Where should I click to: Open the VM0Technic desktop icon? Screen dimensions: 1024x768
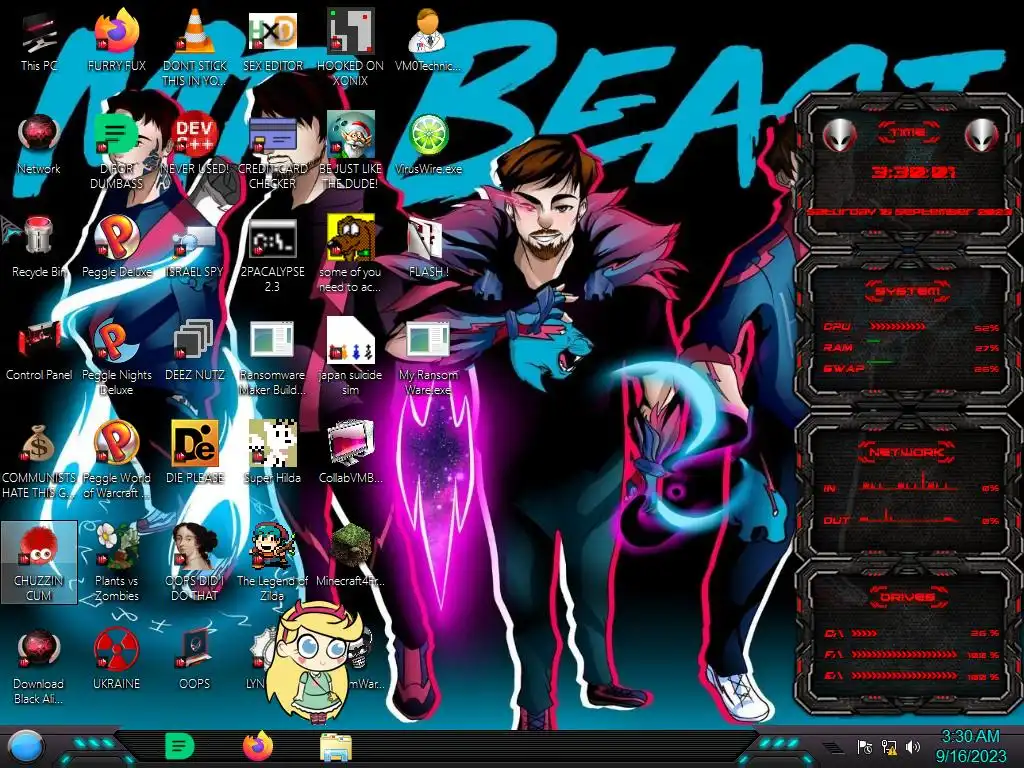(x=428, y=41)
